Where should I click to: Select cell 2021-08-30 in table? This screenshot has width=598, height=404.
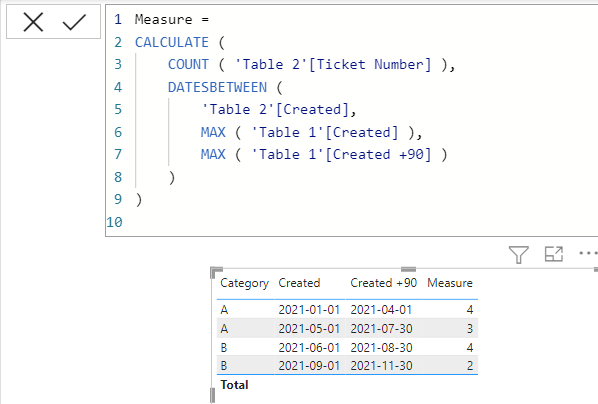pyautogui.click(x=381, y=348)
